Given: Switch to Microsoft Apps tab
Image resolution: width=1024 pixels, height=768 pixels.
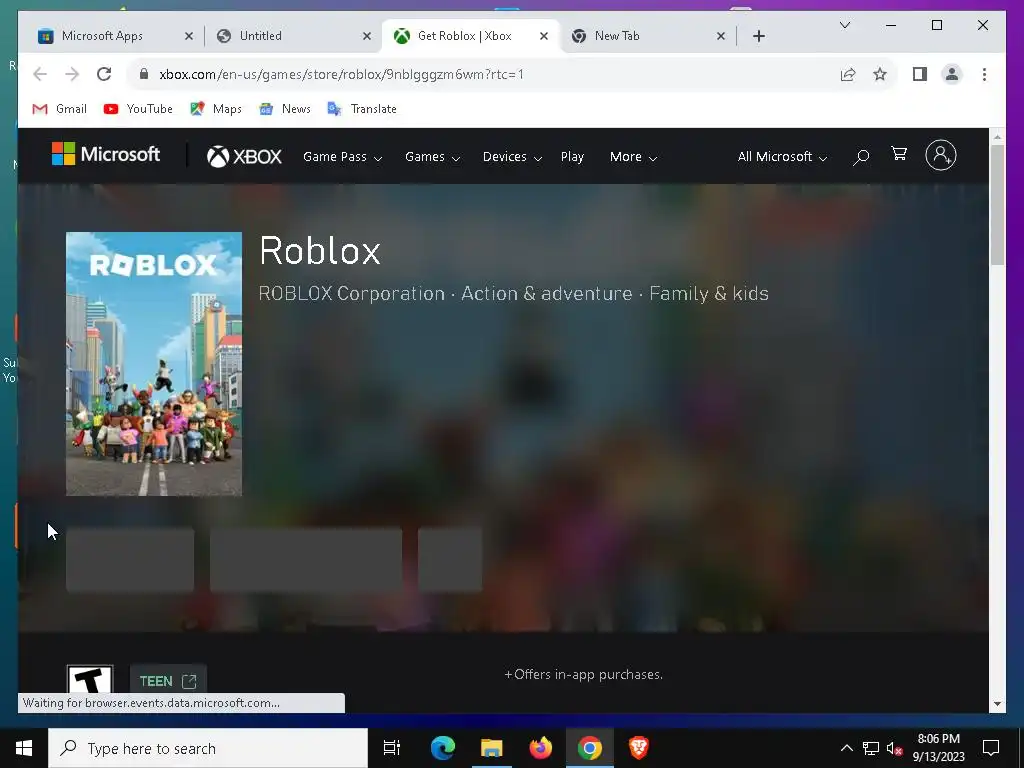Looking at the screenshot, I should click(103, 36).
